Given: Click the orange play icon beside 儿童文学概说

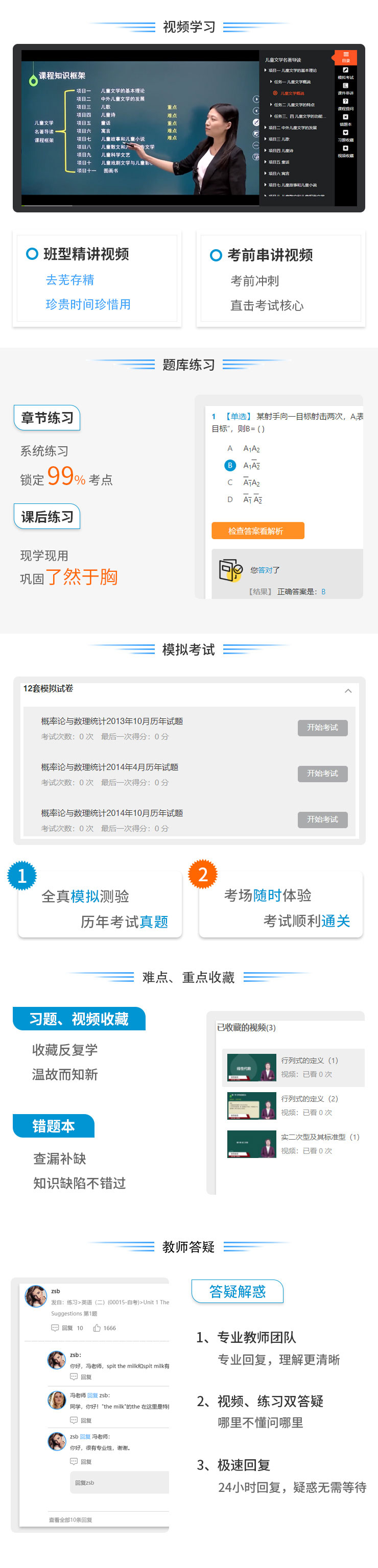Looking at the screenshot, I should point(275,93).
